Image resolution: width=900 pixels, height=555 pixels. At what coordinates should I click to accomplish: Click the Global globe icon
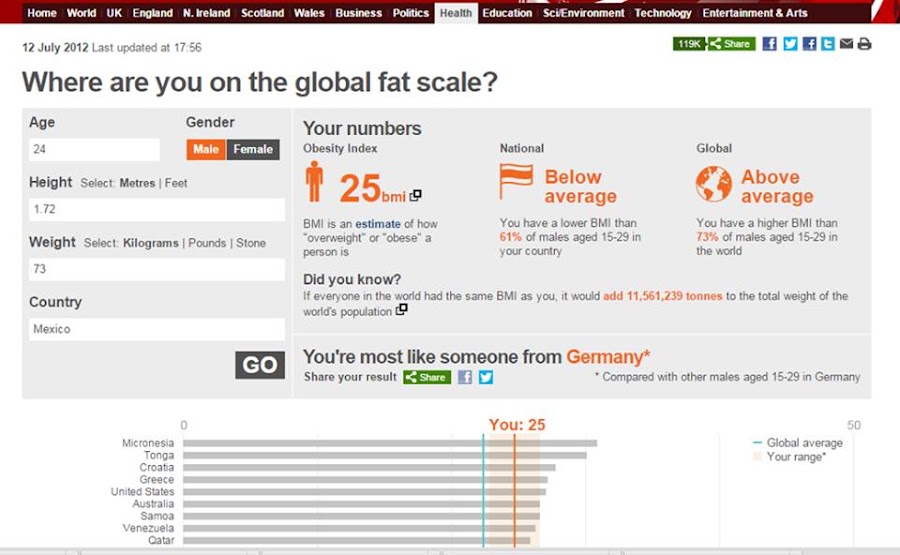click(713, 184)
